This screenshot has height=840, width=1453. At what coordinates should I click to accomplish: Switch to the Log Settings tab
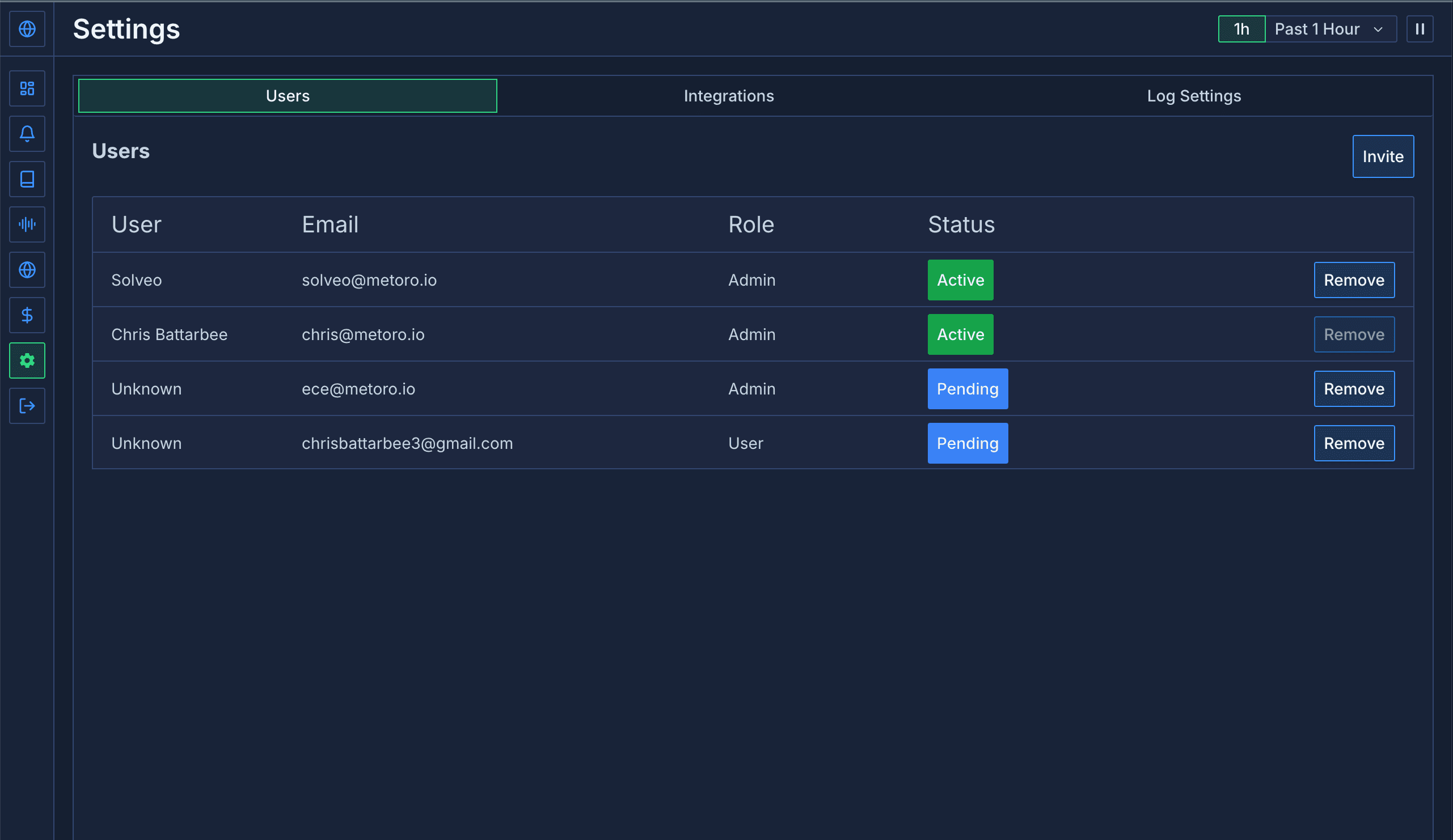click(1194, 95)
